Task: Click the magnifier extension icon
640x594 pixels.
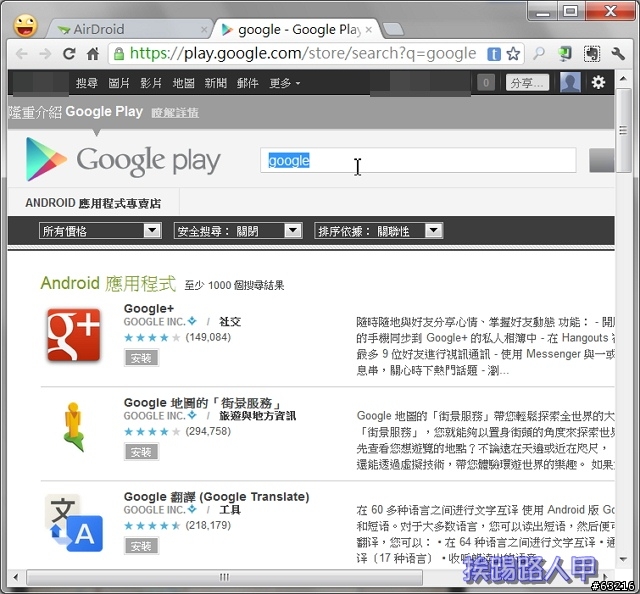Action: pos(539,53)
